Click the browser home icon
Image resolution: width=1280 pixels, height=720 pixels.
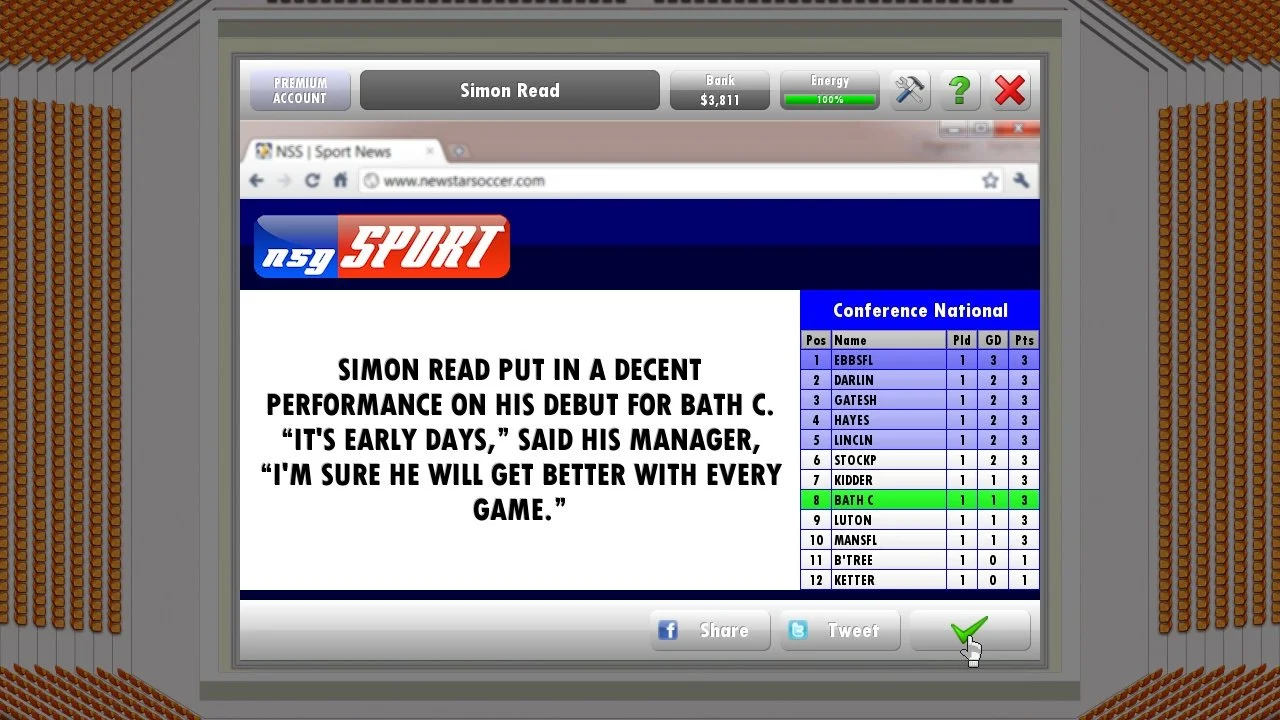point(340,181)
